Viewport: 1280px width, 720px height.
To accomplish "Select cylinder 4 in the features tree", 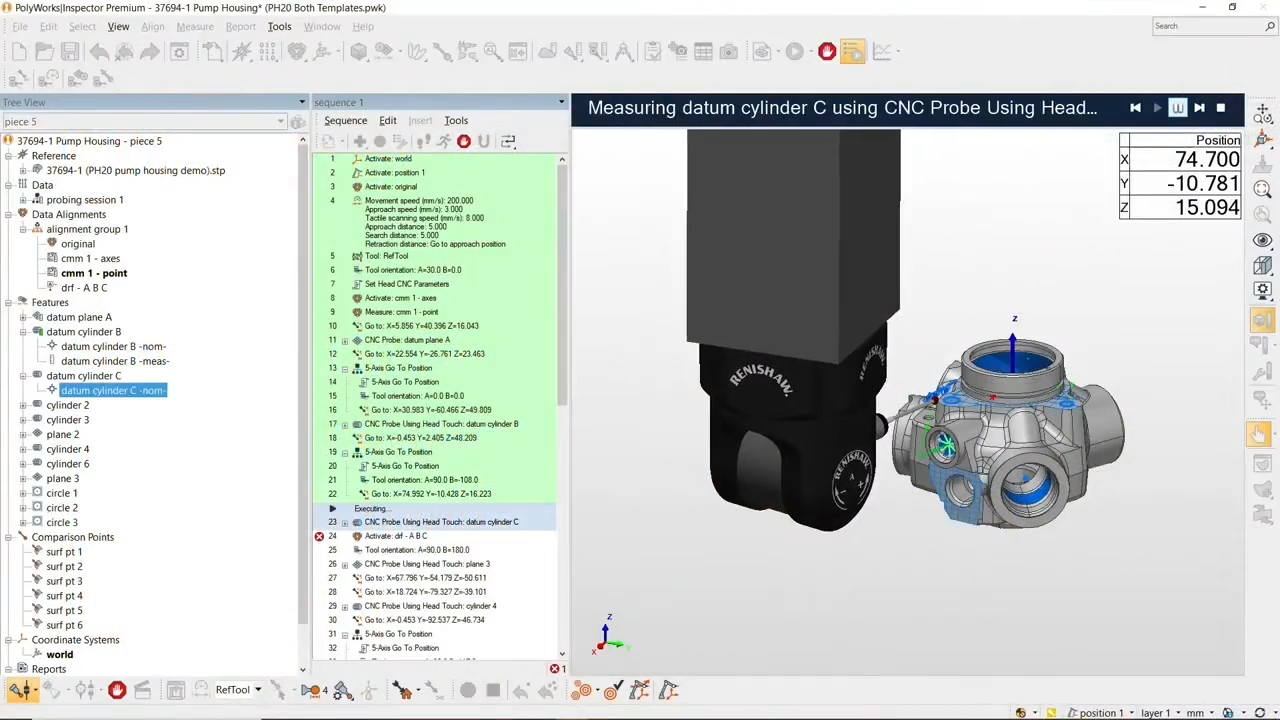I will (x=67, y=449).
